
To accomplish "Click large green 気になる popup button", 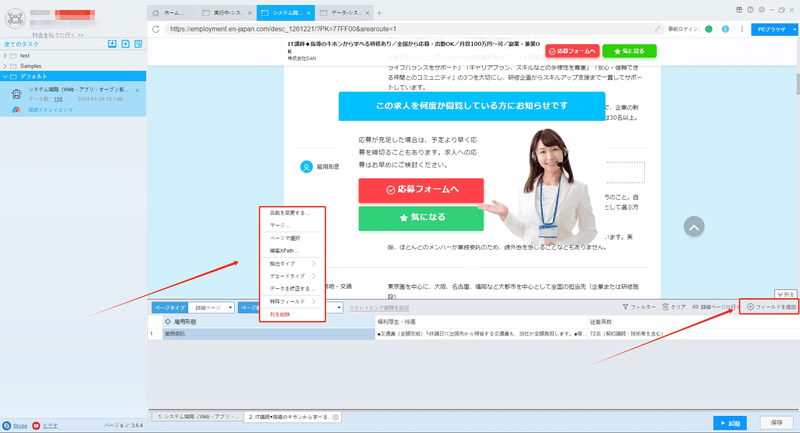I will click(x=421, y=218).
